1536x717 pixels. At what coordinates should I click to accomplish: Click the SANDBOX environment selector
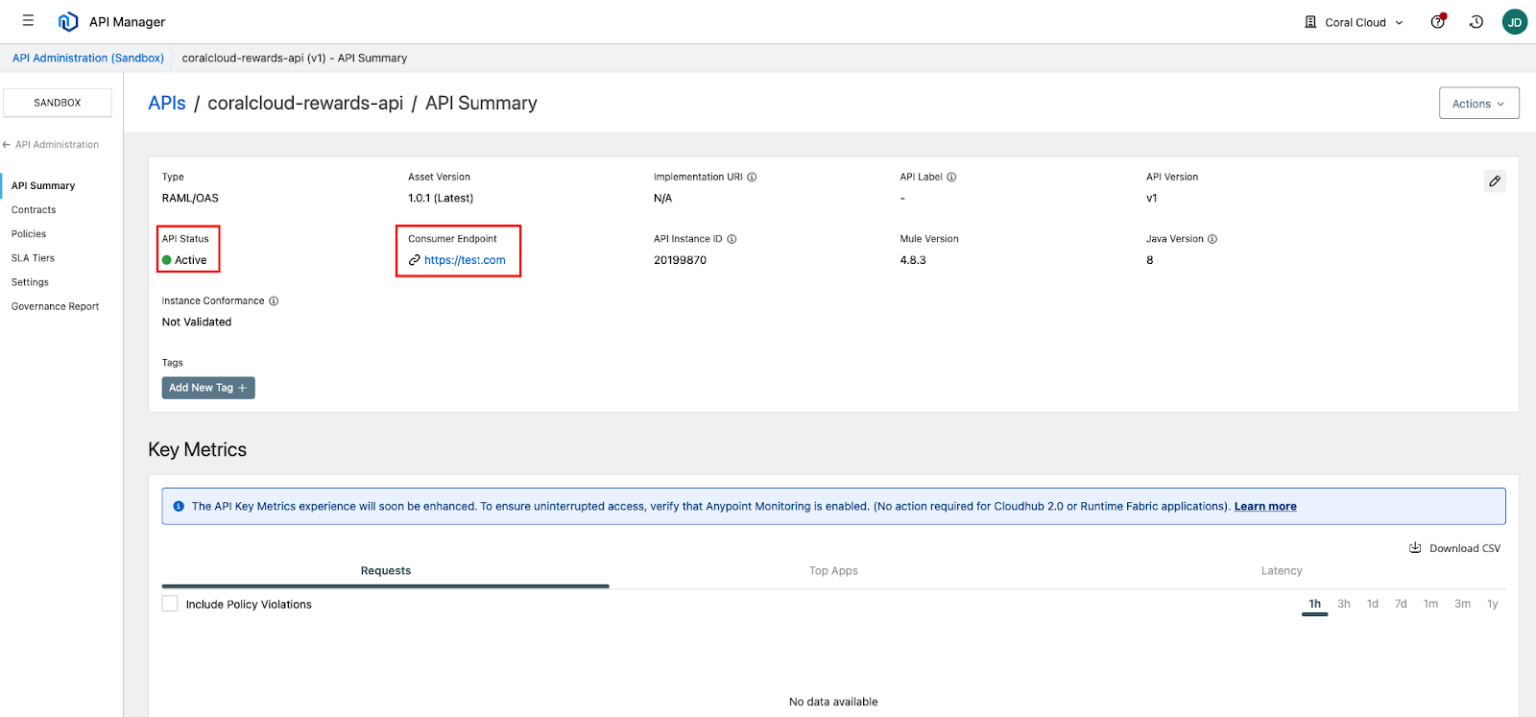pyautogui.click(x=57, y=102)
